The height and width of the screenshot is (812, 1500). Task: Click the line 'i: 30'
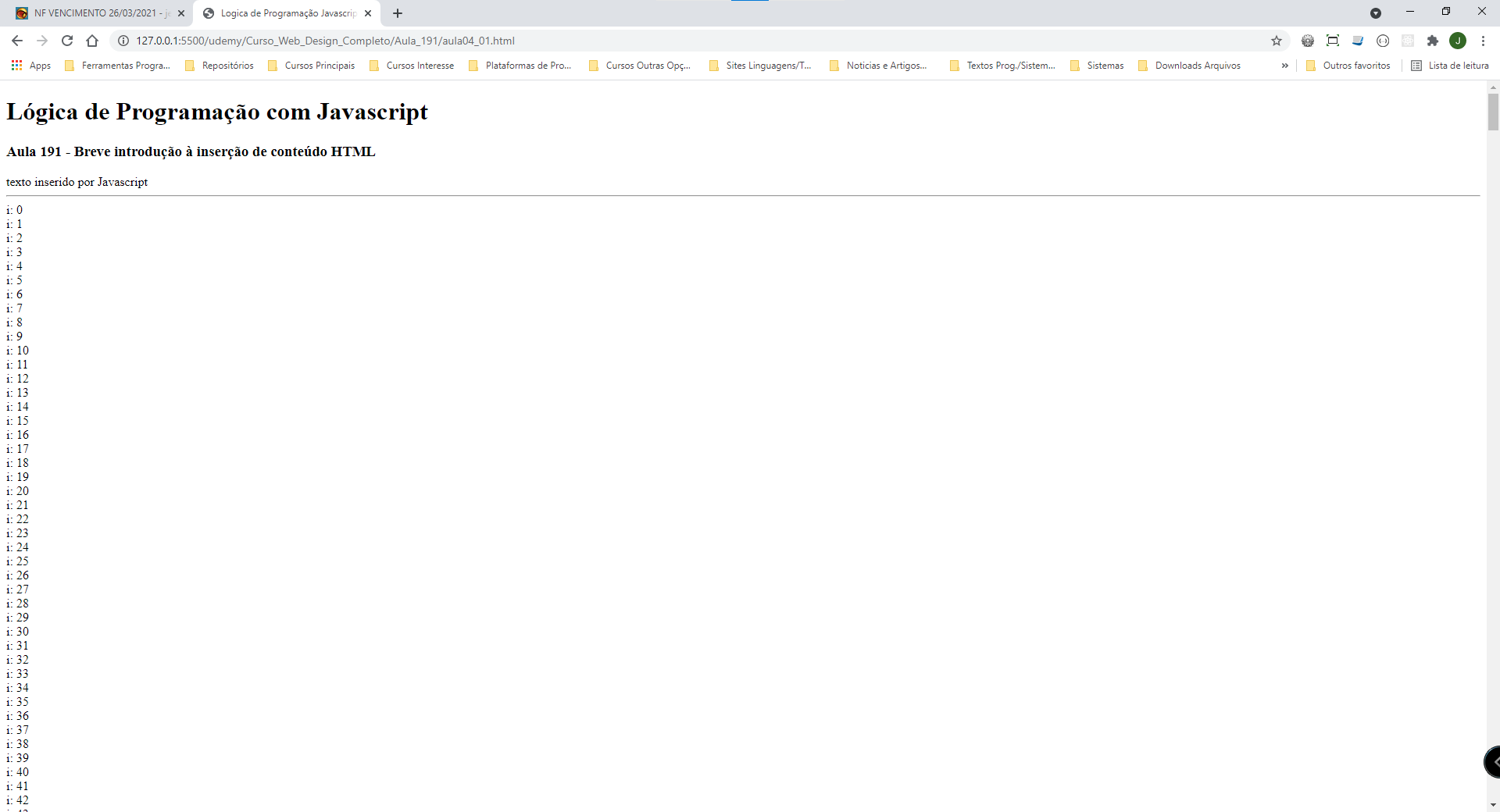click(x=17, y=632)
